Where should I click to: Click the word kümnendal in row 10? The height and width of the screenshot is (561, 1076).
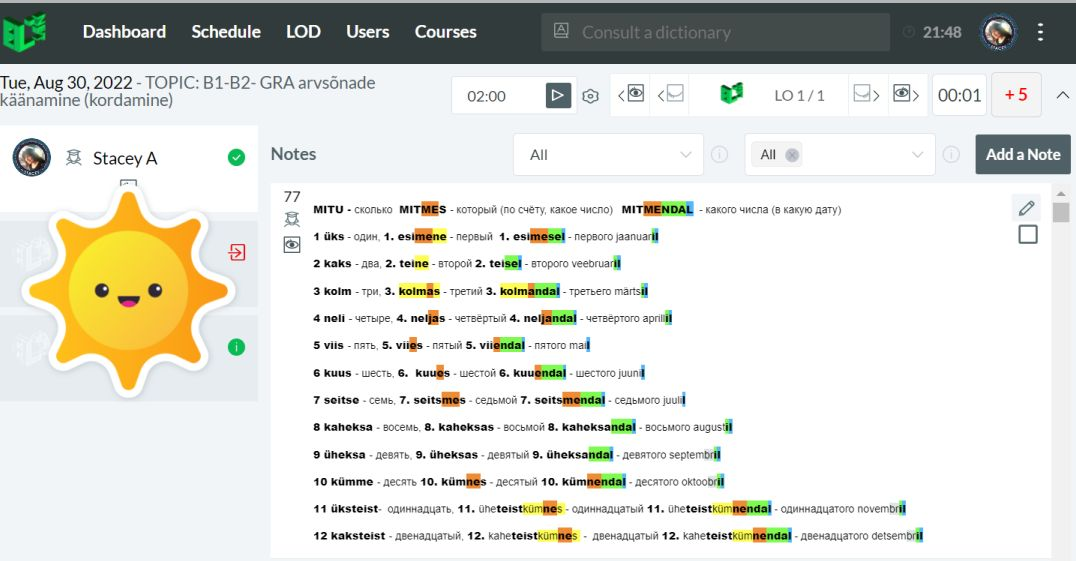tap(594, 481)
